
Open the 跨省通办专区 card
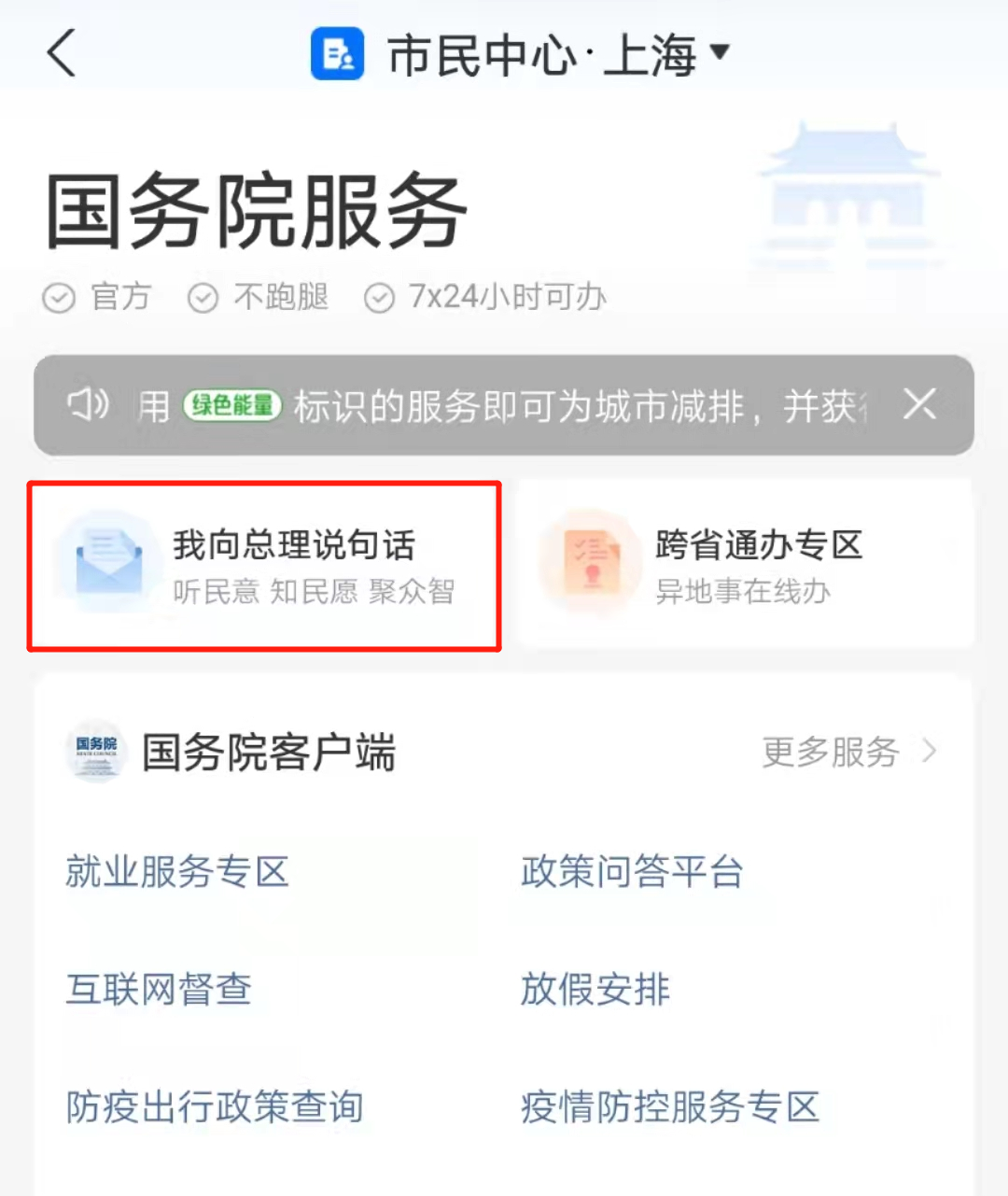(745, 563)
